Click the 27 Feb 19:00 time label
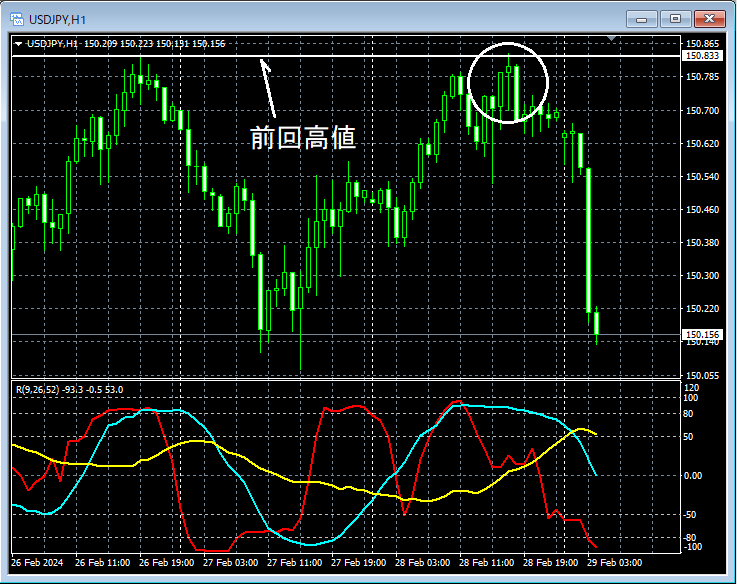Image resolution: width=738 pixels, height=584 pixels. click(359, 563)
